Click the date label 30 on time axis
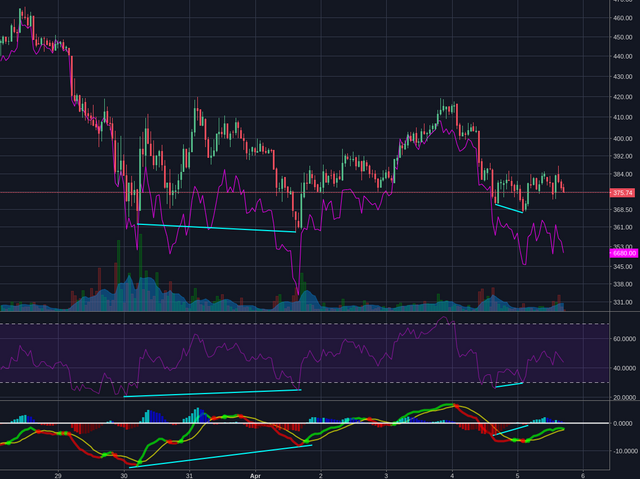This screenshot has width=640, height=479. click(x=124, y=476)
